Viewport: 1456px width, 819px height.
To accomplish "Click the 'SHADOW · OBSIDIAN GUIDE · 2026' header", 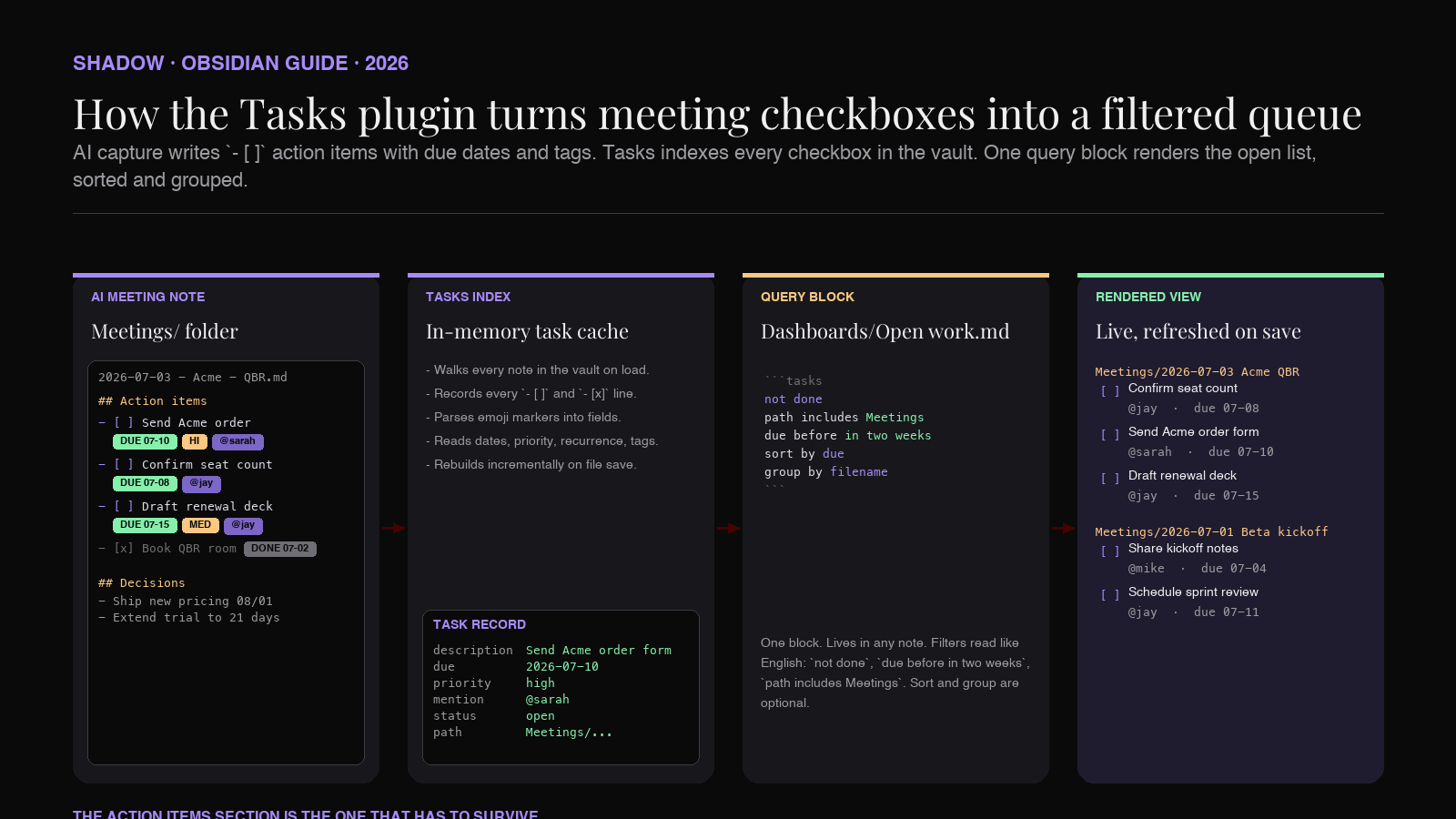I will tap(240, 63).
